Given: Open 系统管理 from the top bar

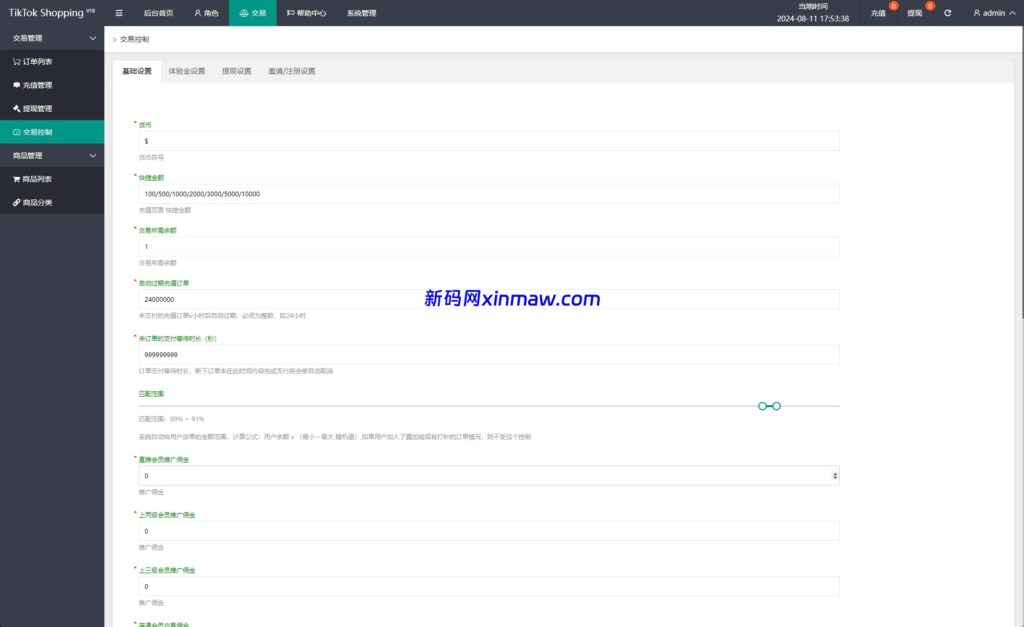Looking at the screenshot, I should pyautogui.click(x=364, y=13).
